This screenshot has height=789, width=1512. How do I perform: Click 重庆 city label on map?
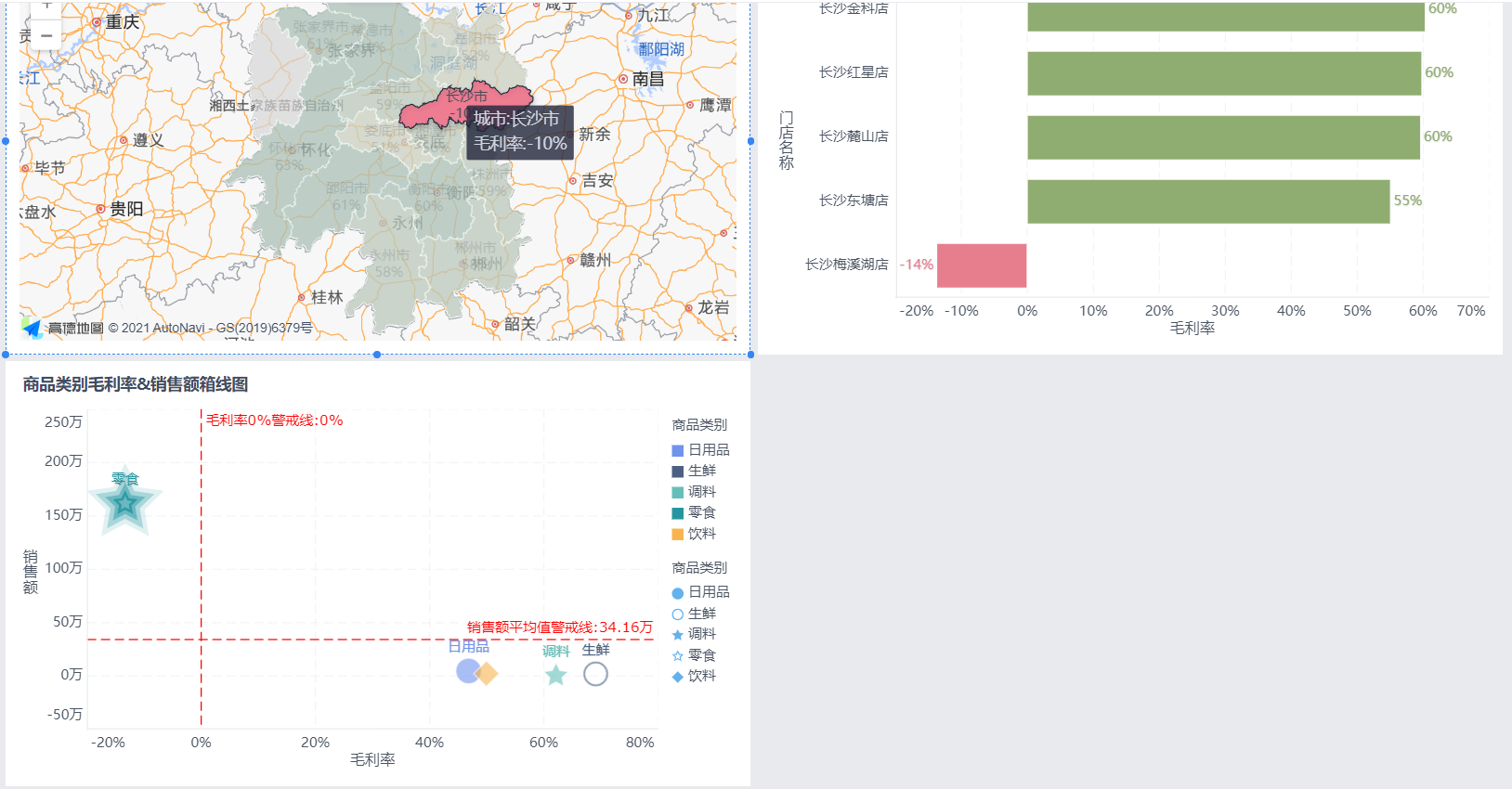coord(123,22)
